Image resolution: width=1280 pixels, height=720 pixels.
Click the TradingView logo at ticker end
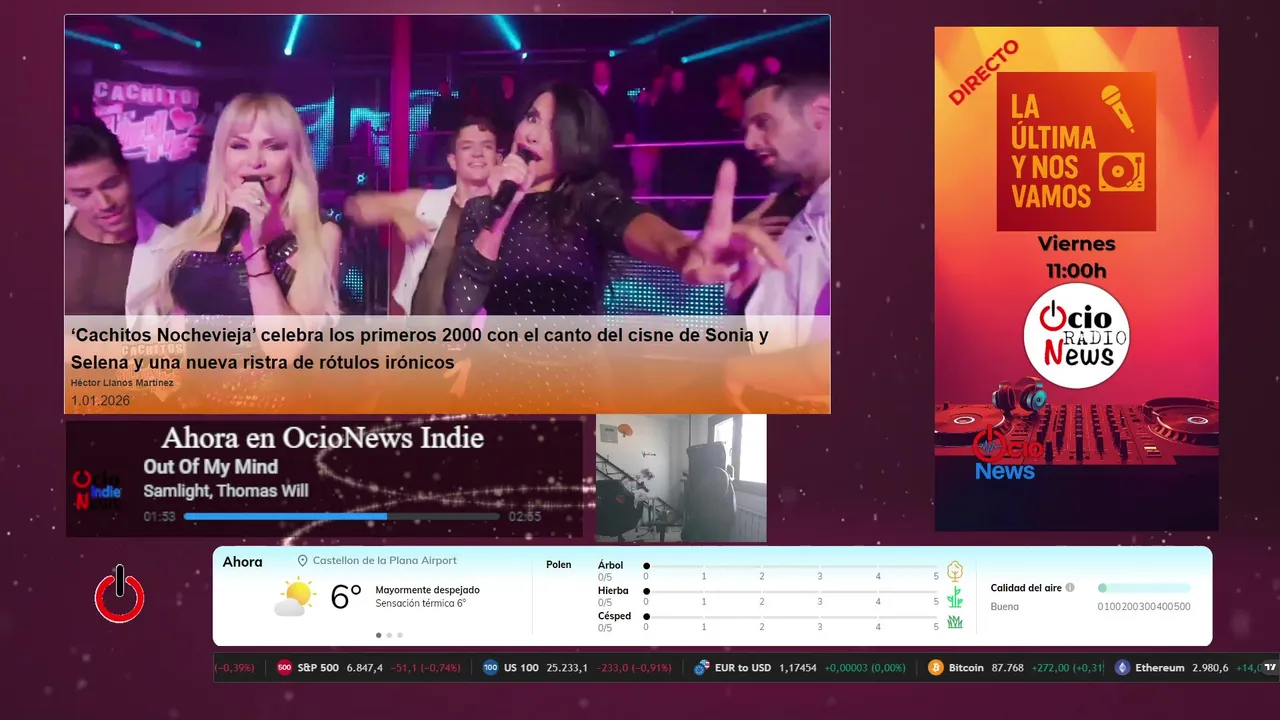(x=1270, y=667)
